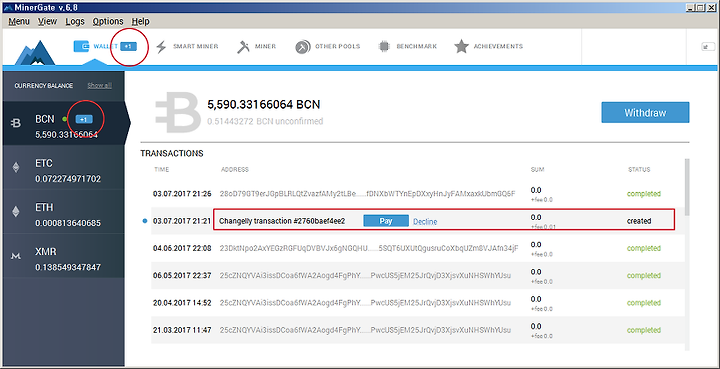This screenshot has height=369, width=720.
Task: Click the TIME column header
Action: [x=162, y=169]
